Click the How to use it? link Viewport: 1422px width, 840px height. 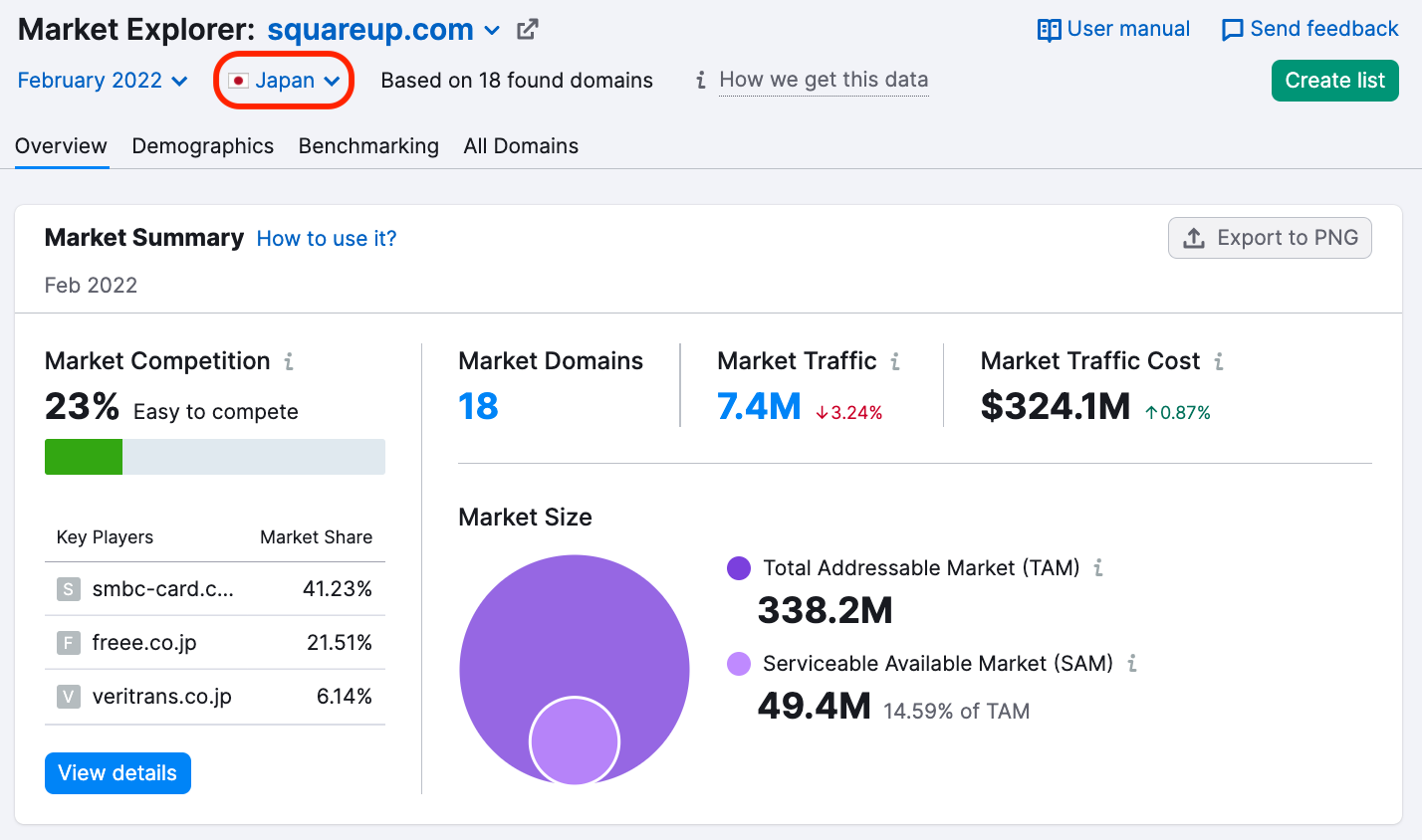pyautogui.click(x=327, y=239)
